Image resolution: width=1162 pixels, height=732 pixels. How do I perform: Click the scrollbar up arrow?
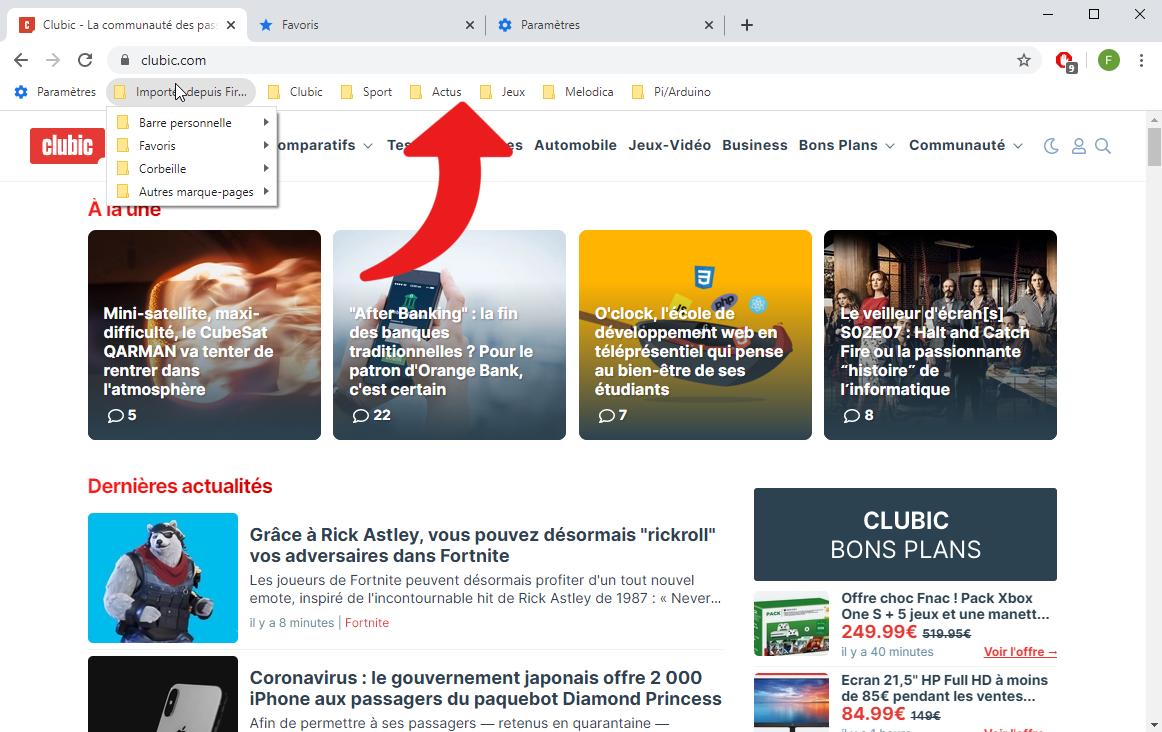pyautogui.click(x=1154, y=119)
